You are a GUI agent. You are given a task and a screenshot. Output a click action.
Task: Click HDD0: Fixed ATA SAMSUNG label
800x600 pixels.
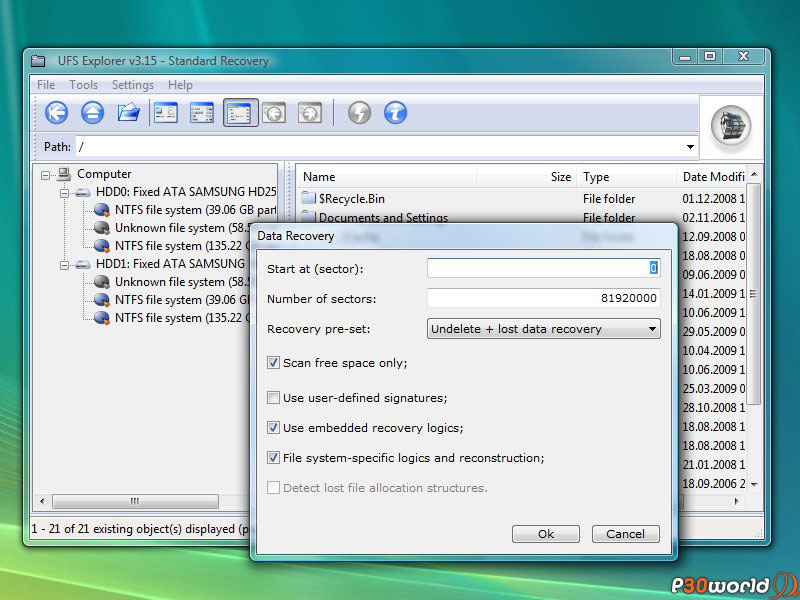click(x=186, y=192)
